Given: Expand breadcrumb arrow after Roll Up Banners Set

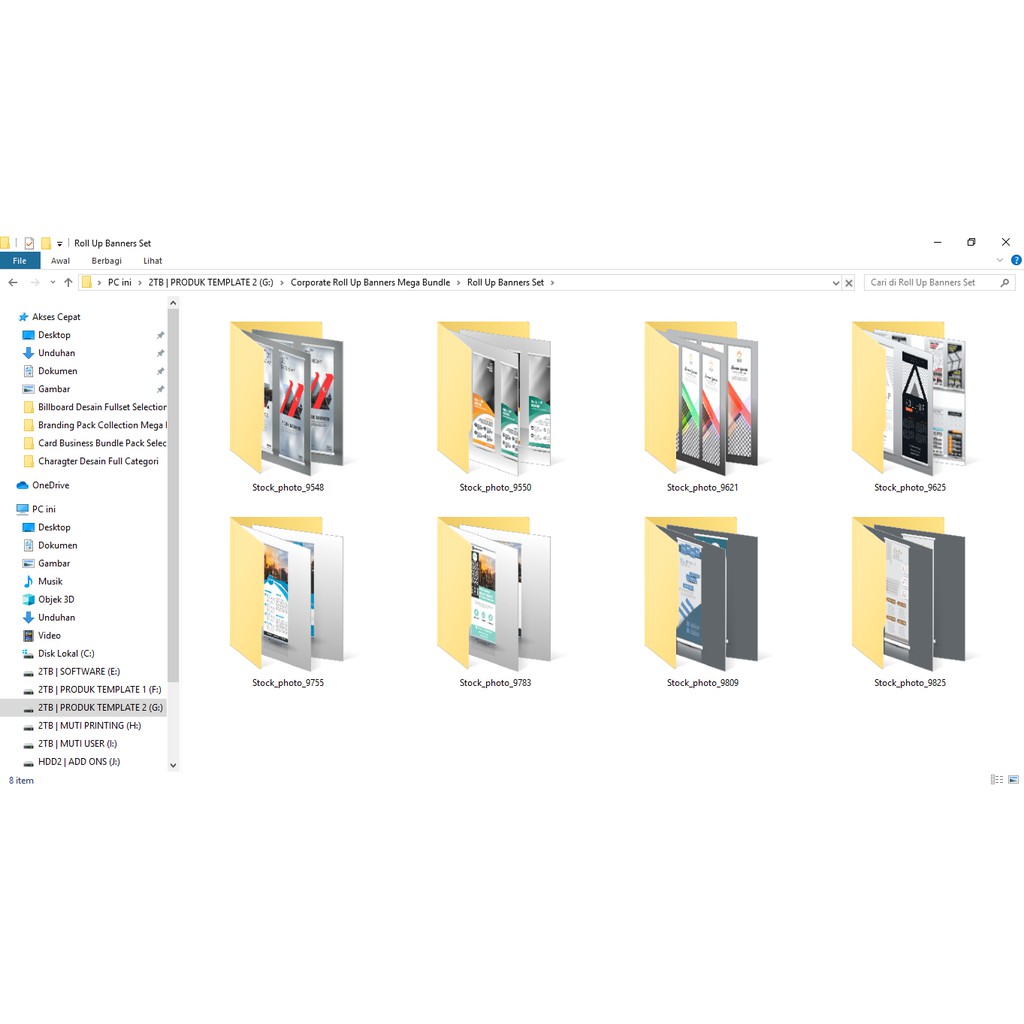Looking at the screenshot, I should pos(552,283).
